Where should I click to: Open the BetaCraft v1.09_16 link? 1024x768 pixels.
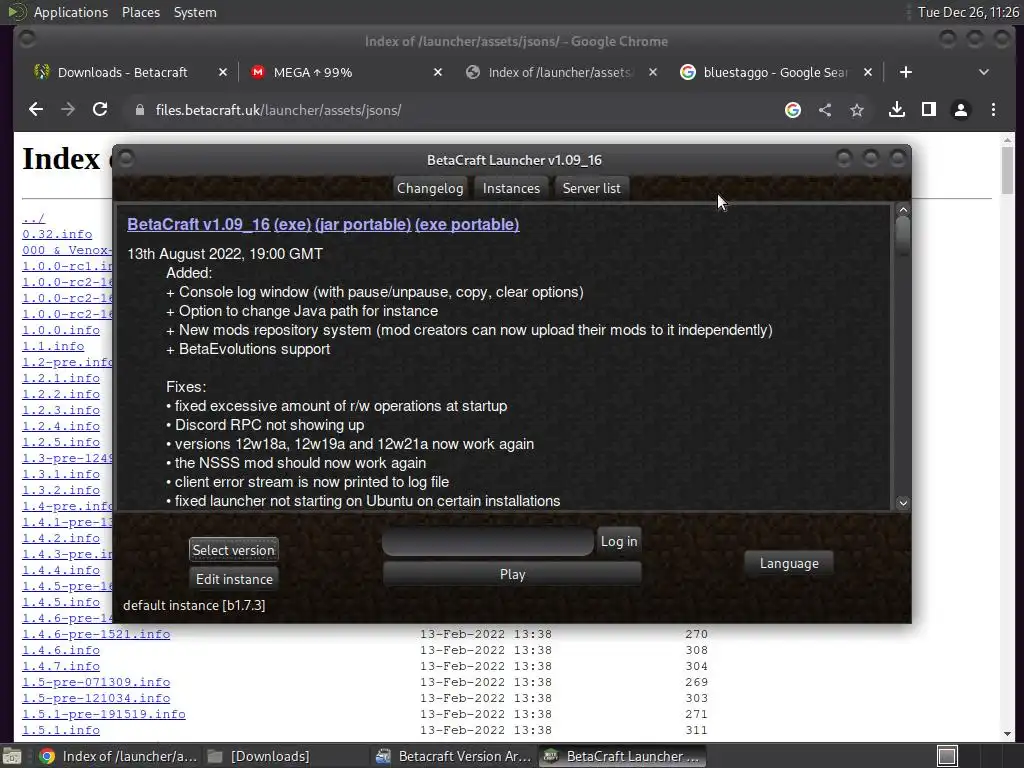199,225
